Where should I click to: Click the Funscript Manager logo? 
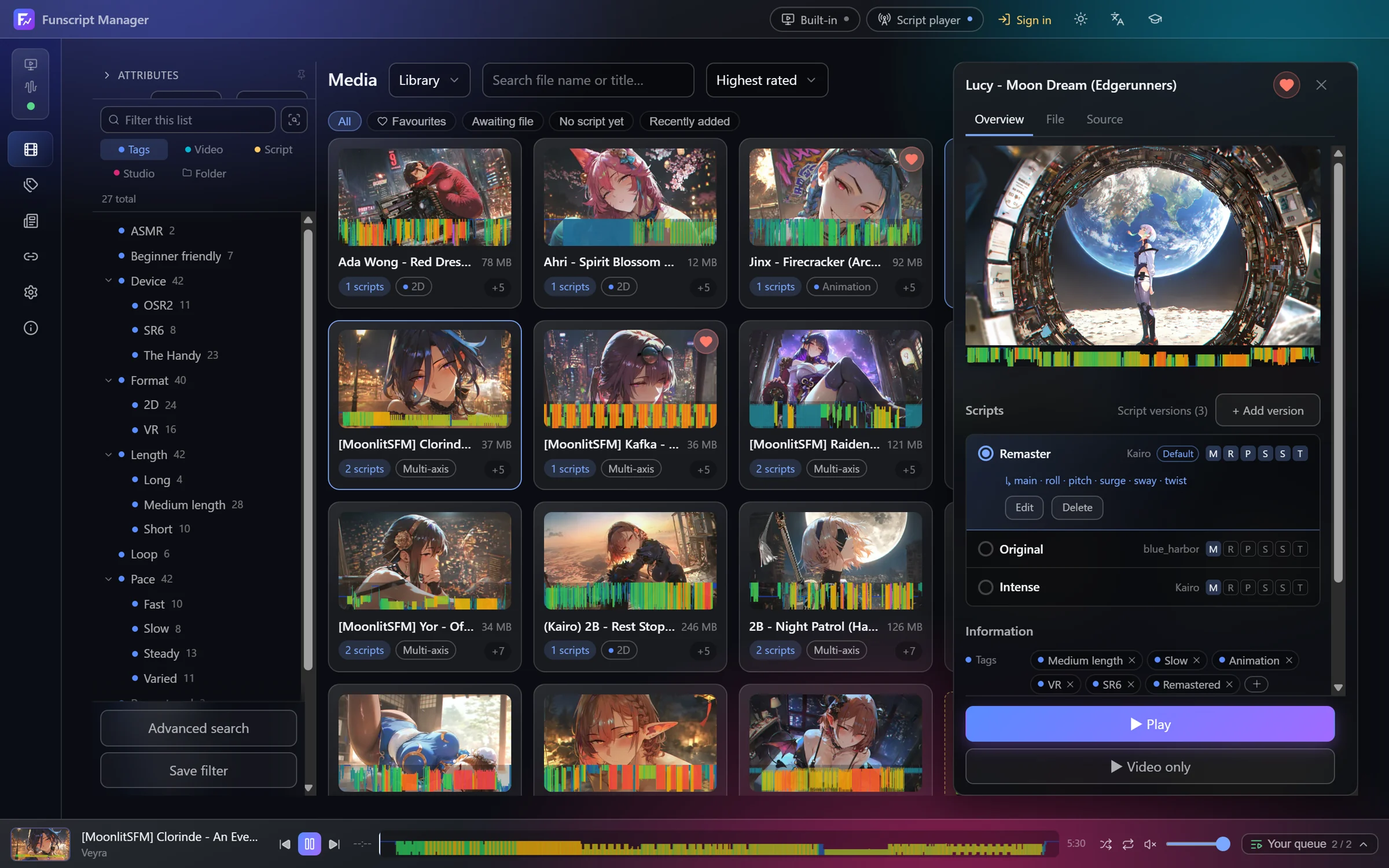[24, 19]
